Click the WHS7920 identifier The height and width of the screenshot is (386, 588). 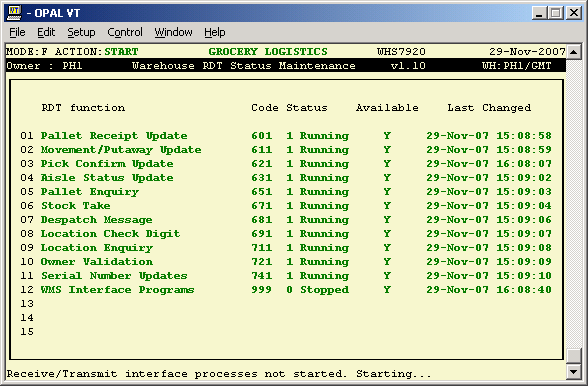pos(401,51)
